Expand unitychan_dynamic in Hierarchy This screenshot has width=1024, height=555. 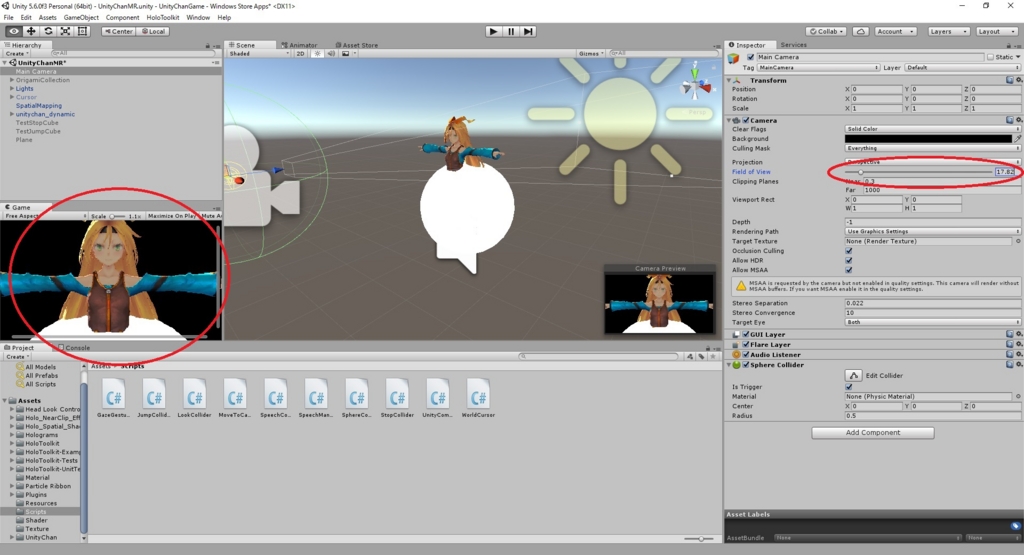click(12, 114)
